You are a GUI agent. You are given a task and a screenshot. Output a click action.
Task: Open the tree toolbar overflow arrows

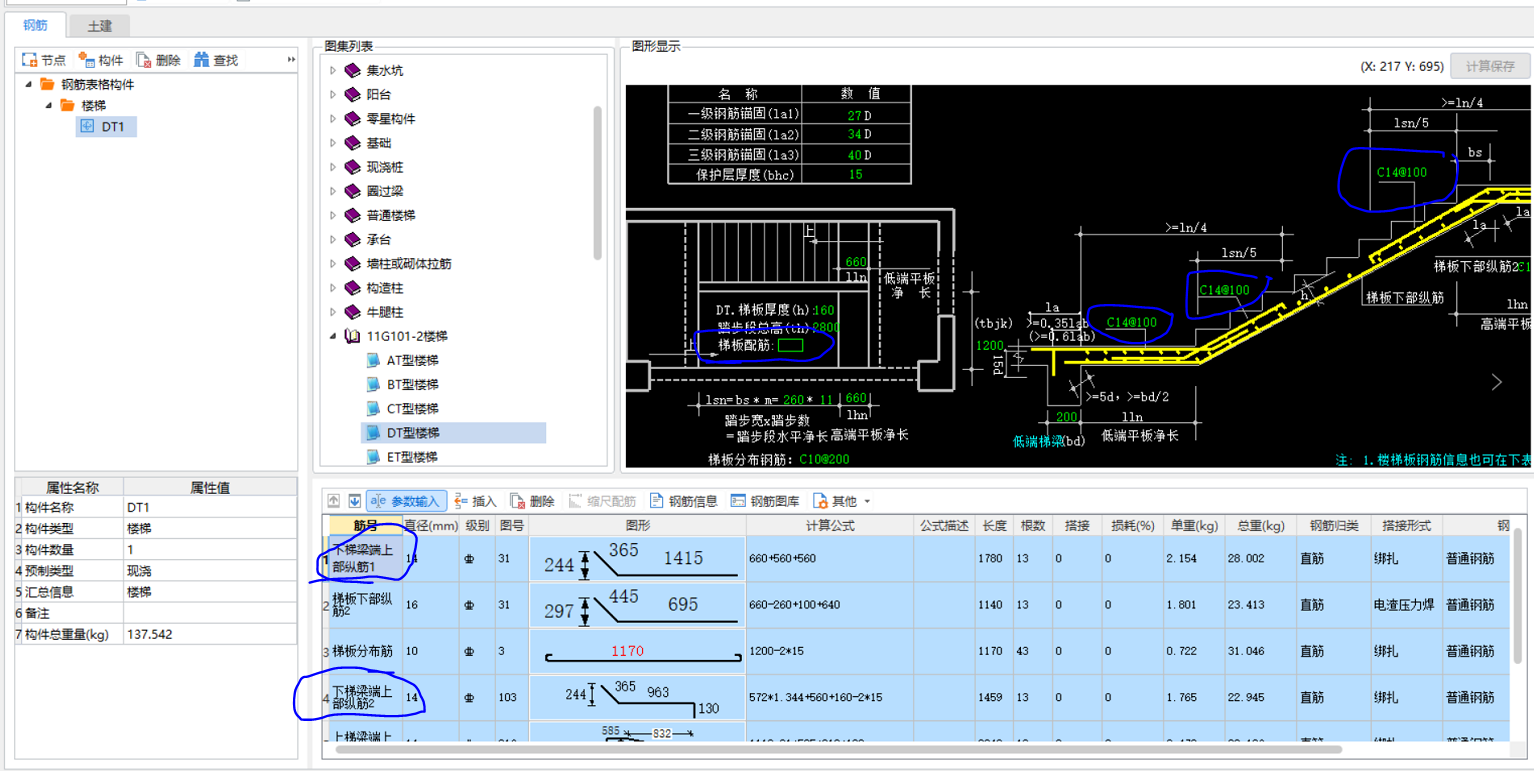pos(291,60)
